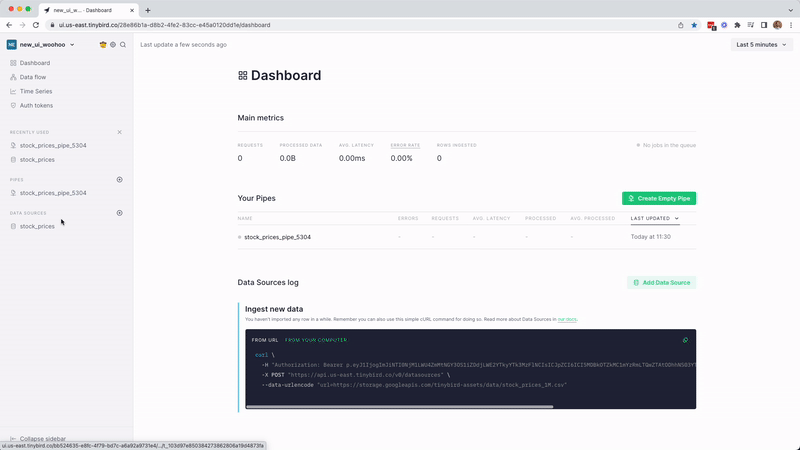
Task: Open Chrome extensions puzzle icon
Action: pyautogui.click(x=737, y=25)
